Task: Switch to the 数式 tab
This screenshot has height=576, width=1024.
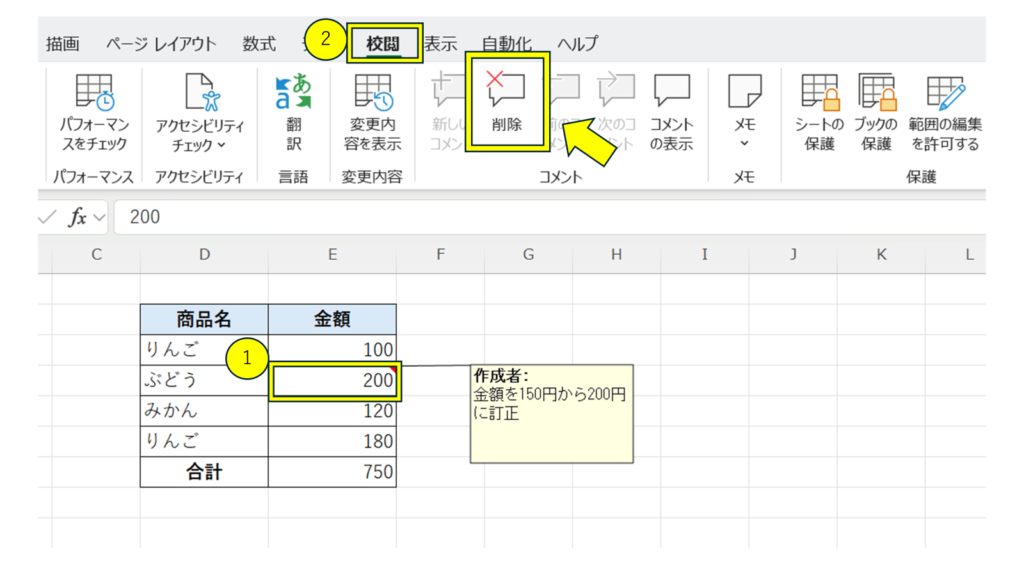Action: (259, 44)
